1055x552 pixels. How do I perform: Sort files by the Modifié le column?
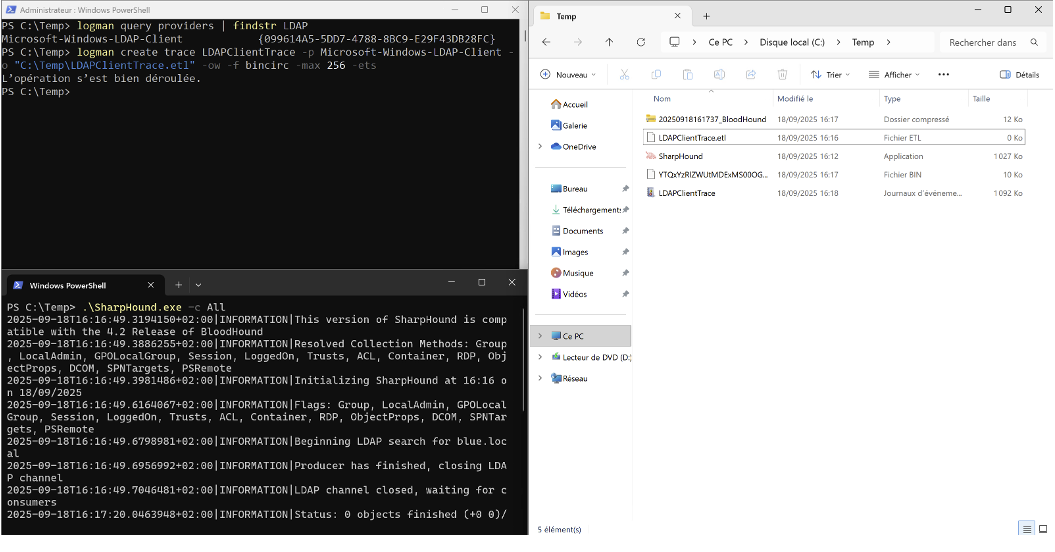tap(795, 99)
